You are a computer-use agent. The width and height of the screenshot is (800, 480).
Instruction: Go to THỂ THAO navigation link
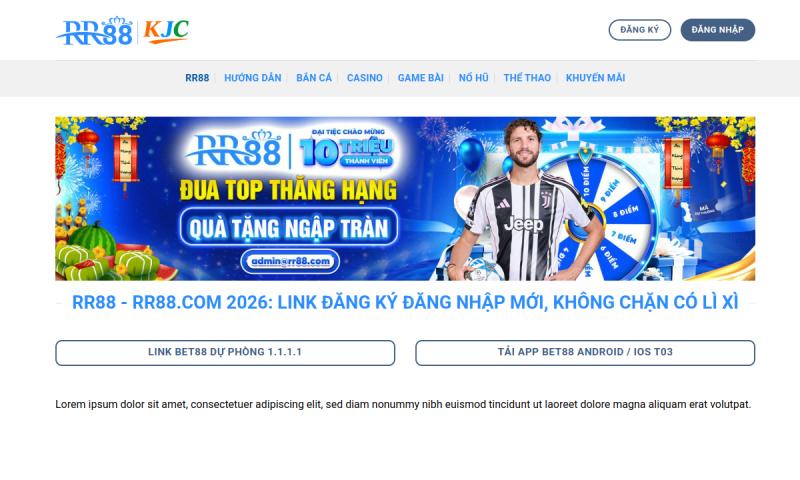click(x=527, y=78)
